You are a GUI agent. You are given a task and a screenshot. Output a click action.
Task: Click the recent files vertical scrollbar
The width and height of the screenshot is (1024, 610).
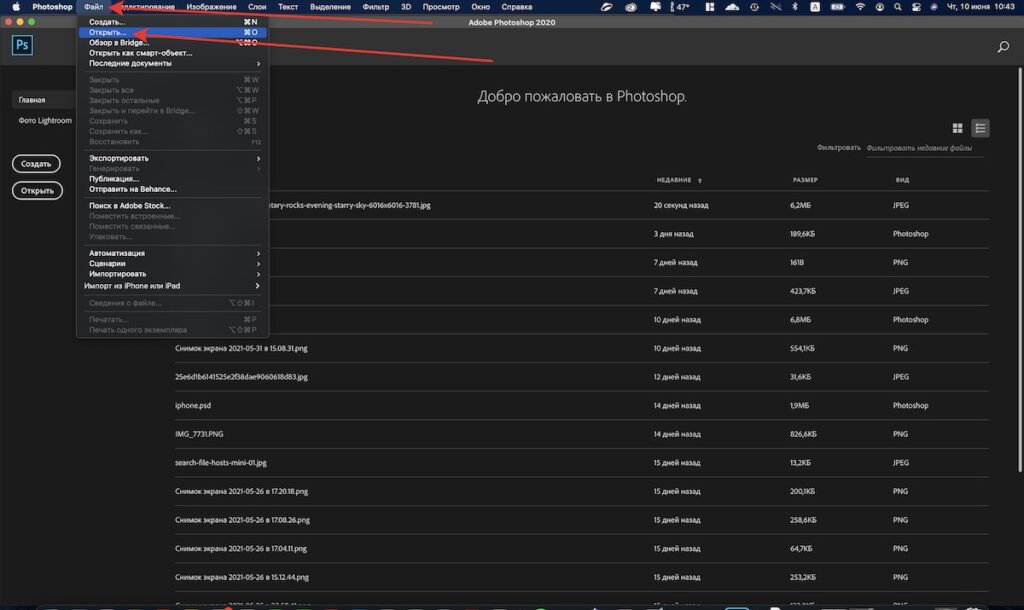(x=1020, y=268)
